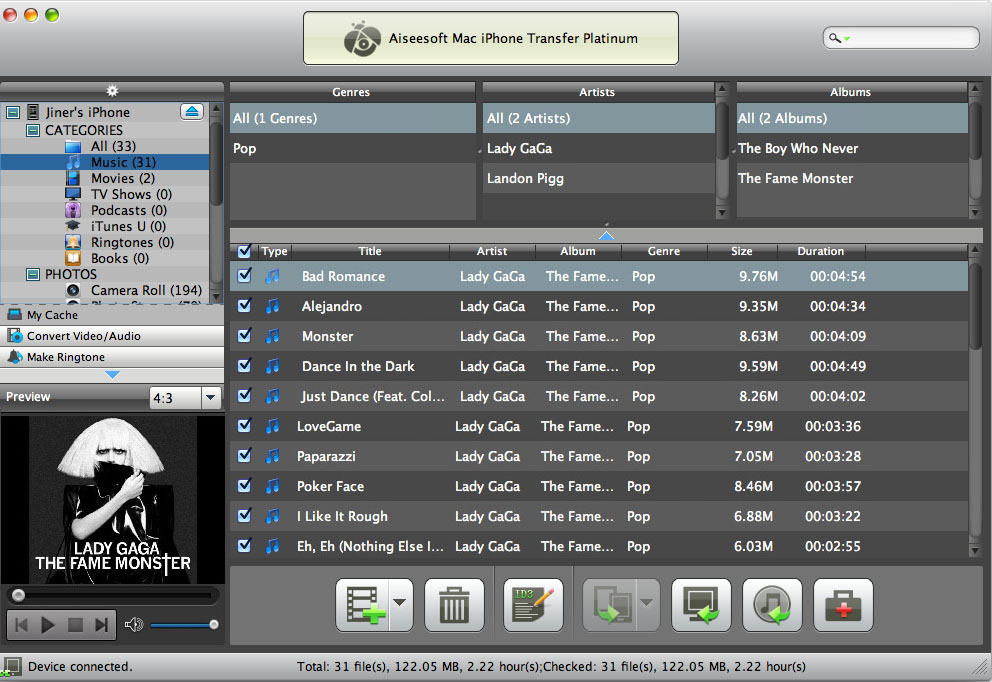Viewport: 992px width, 682px height.
Task: Filter by The Boy Who Never album
Action: 852,149
